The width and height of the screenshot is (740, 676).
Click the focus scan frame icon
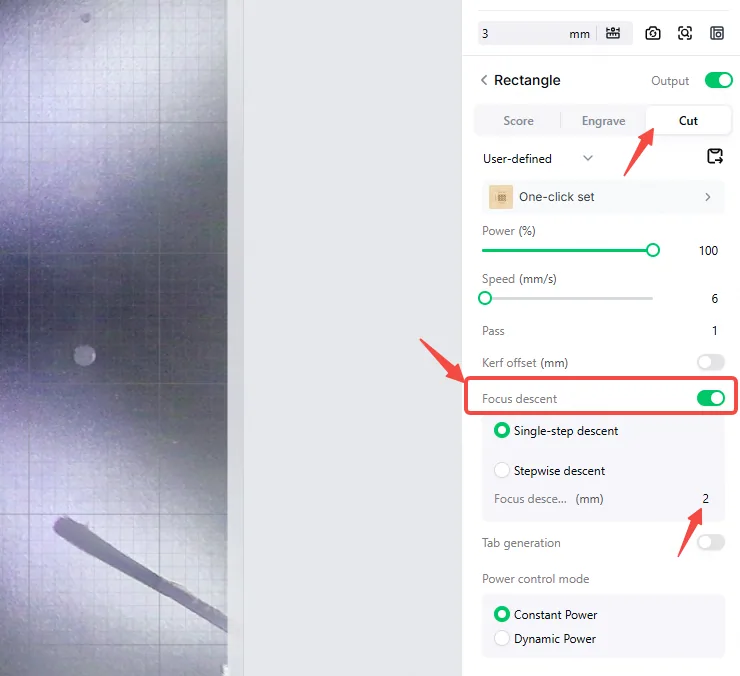(685, 33)
